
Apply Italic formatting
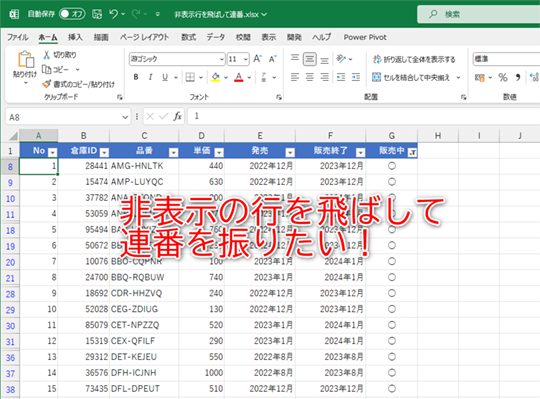click(x=150, y=77)
